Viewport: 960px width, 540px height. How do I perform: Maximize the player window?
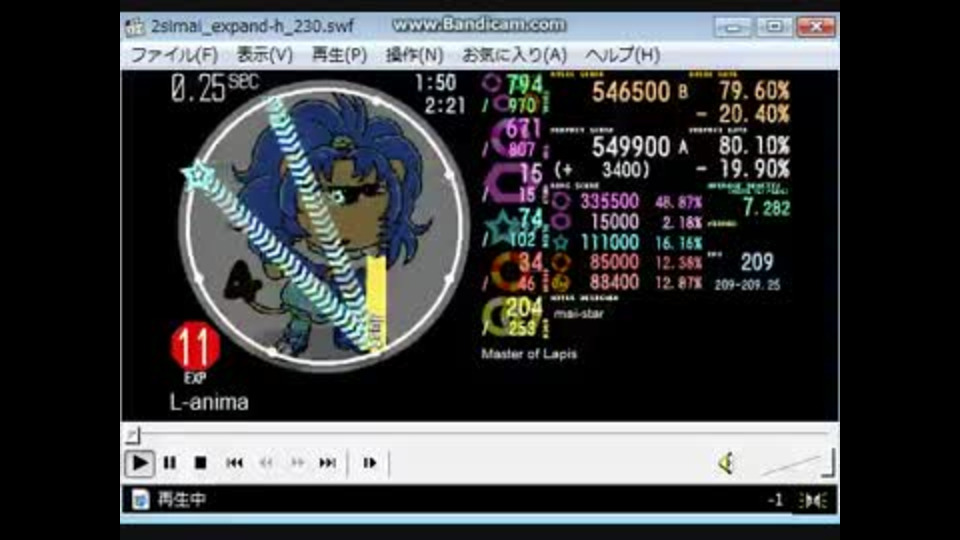pos(774,26)
